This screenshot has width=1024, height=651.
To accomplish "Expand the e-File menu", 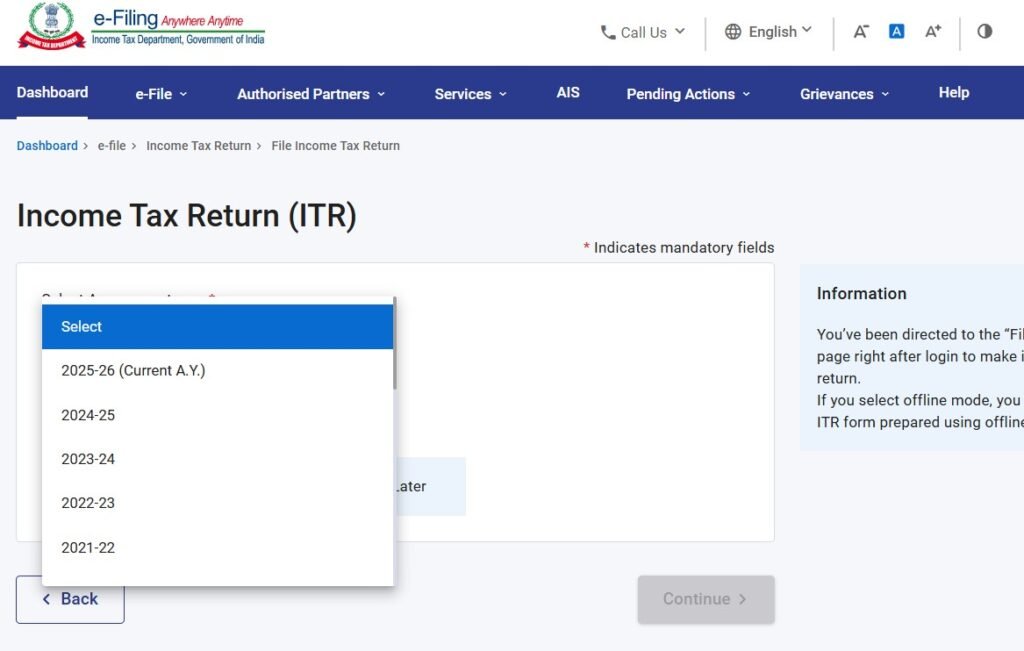I will tap(161, 94).
